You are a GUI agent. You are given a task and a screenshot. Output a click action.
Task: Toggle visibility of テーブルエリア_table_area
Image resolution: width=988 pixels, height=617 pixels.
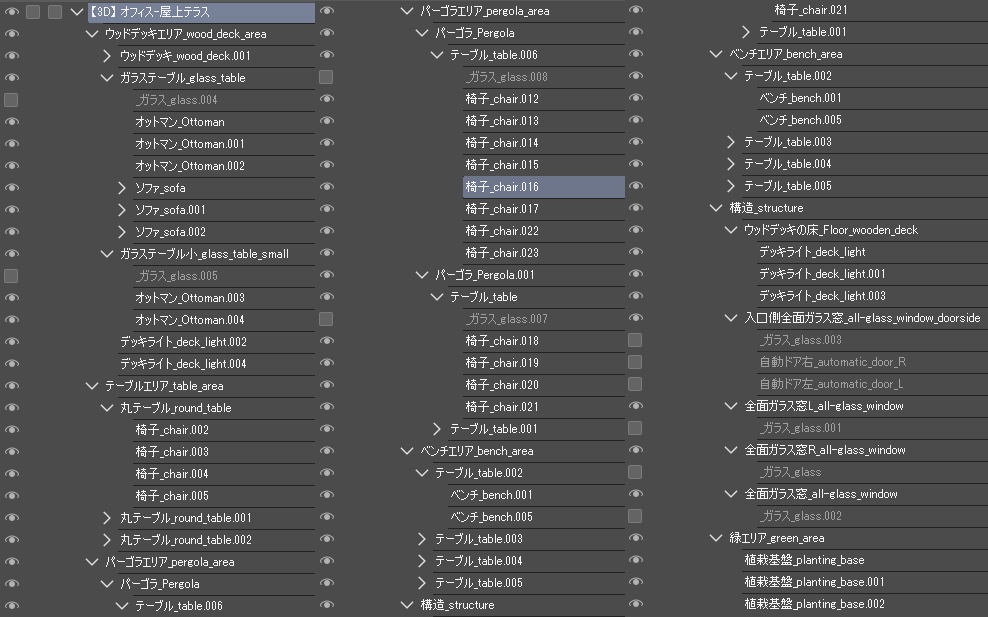[11, 386]
